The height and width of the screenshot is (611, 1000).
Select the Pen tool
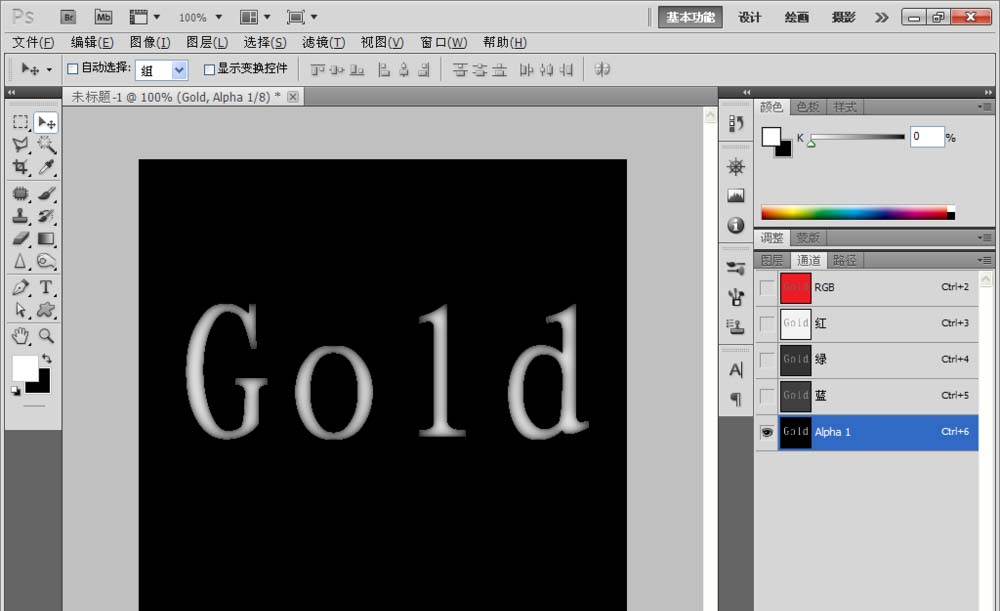pyautogui.click(x=21, y=288)
